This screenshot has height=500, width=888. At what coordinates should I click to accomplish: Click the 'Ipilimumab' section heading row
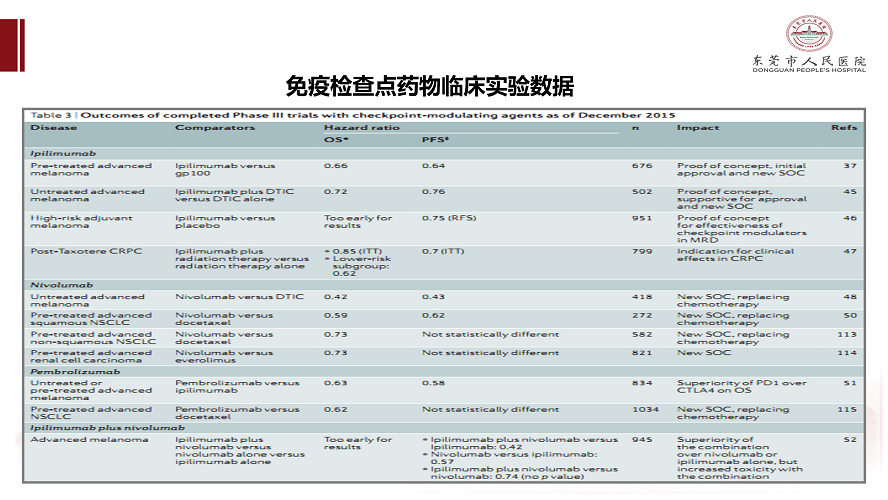point(444,153)
